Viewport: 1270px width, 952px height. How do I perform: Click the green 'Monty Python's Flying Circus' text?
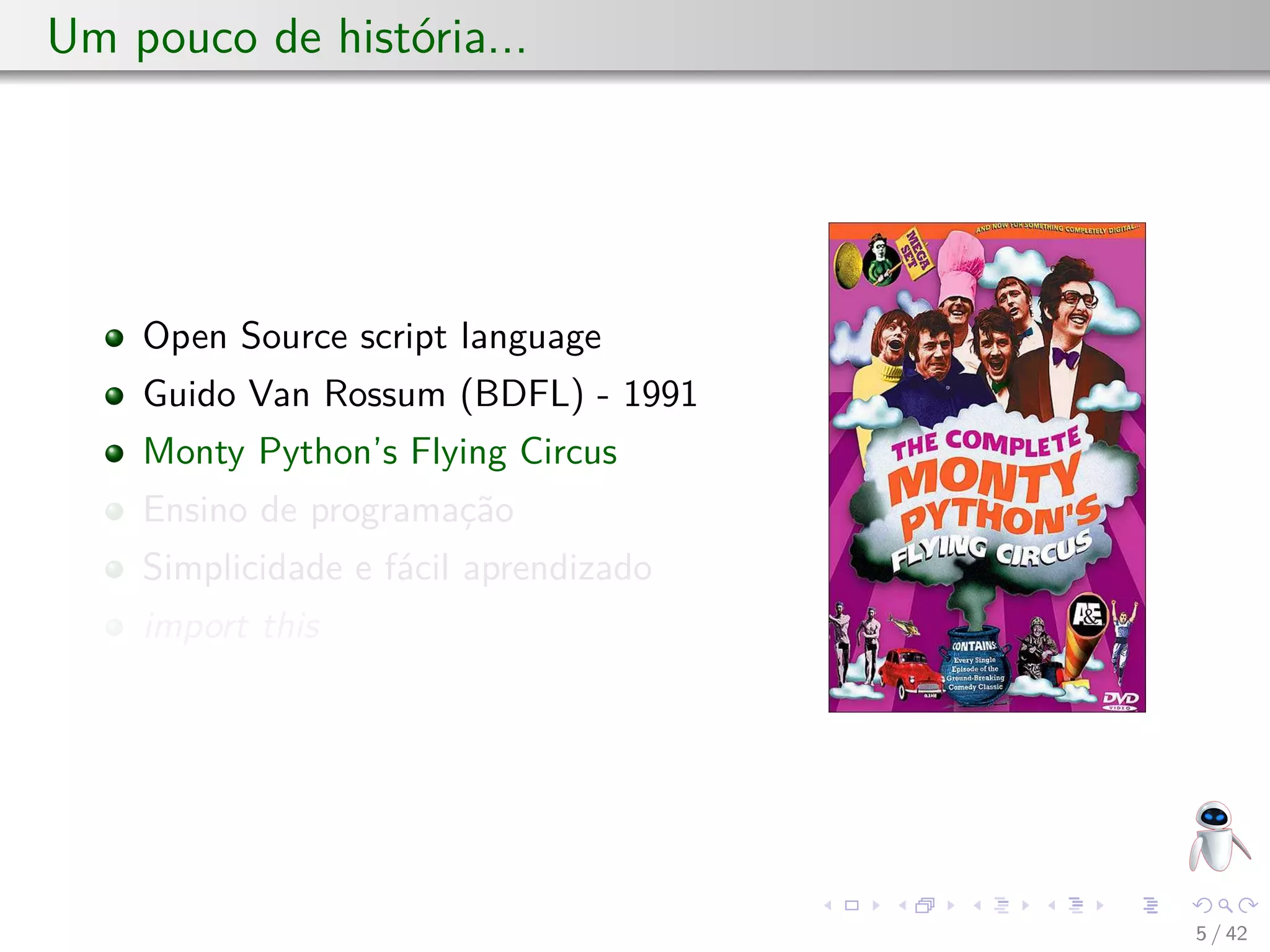click(x=380, y=452)
